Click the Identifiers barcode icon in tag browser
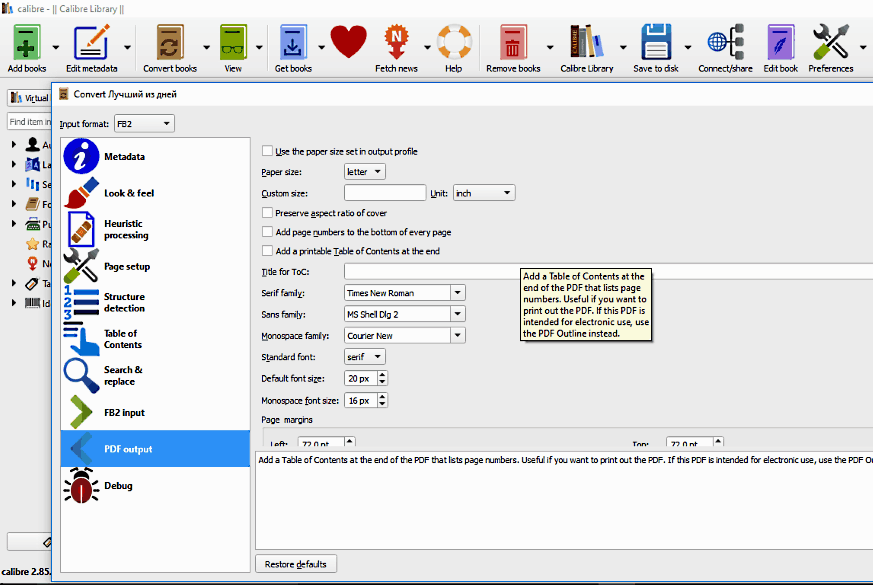 click(x=32, y=303)
